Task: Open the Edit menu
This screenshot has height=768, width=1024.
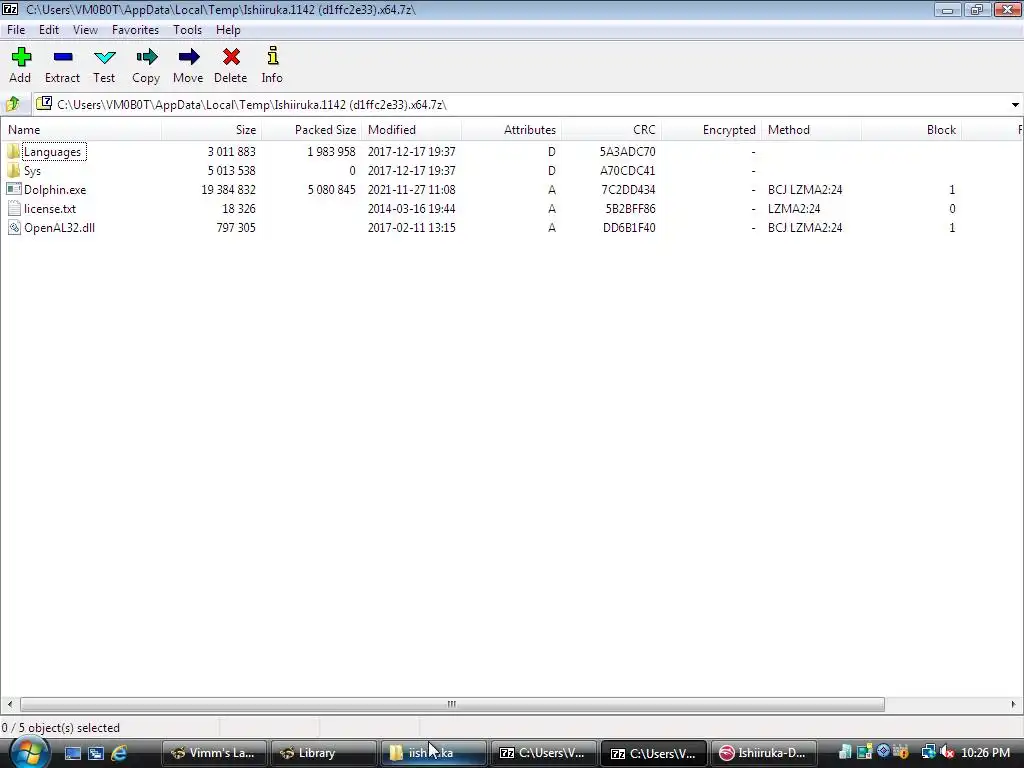Action: 49,29
